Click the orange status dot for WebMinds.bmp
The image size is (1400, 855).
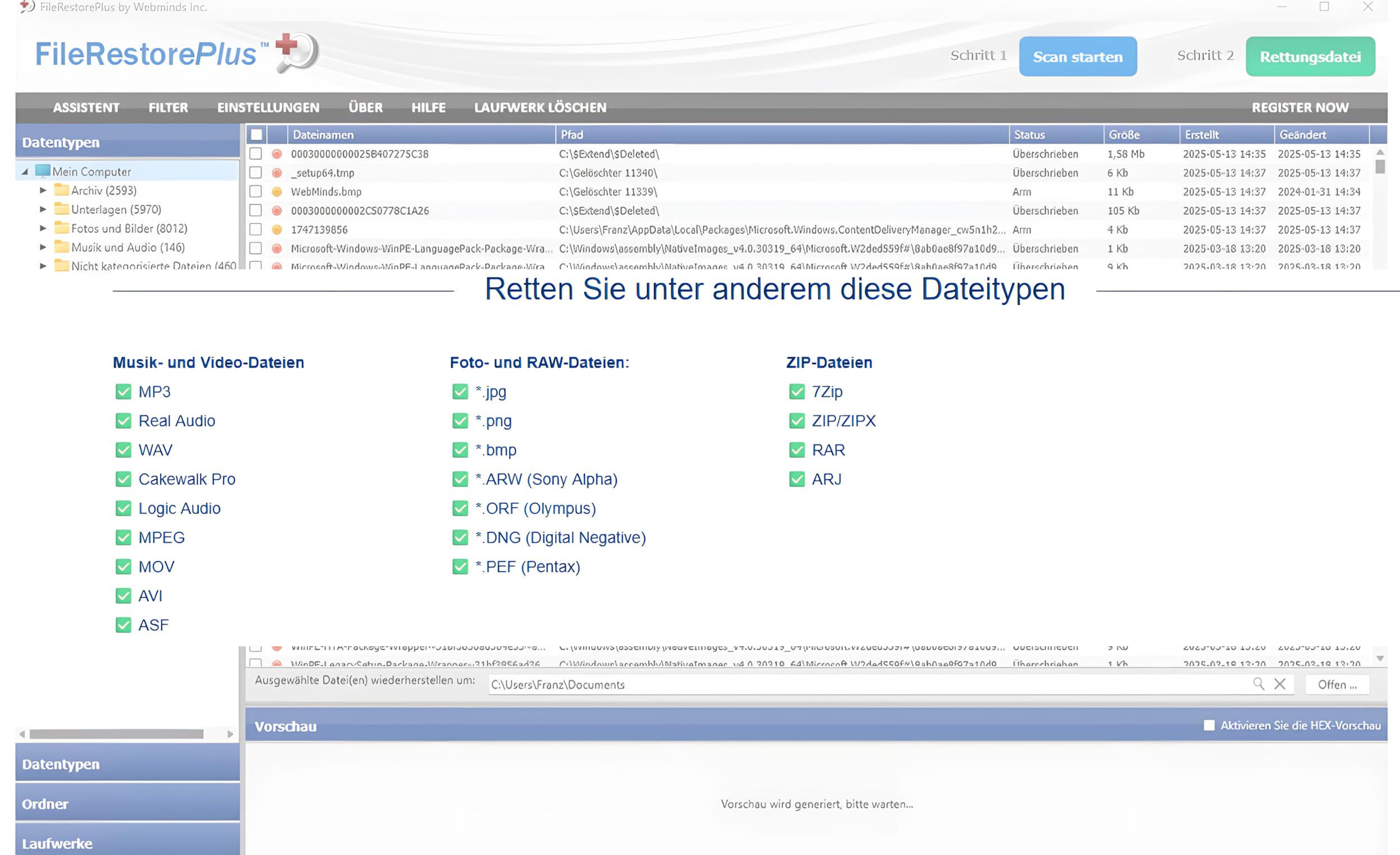pyautogui.click(x=277, y=191)
